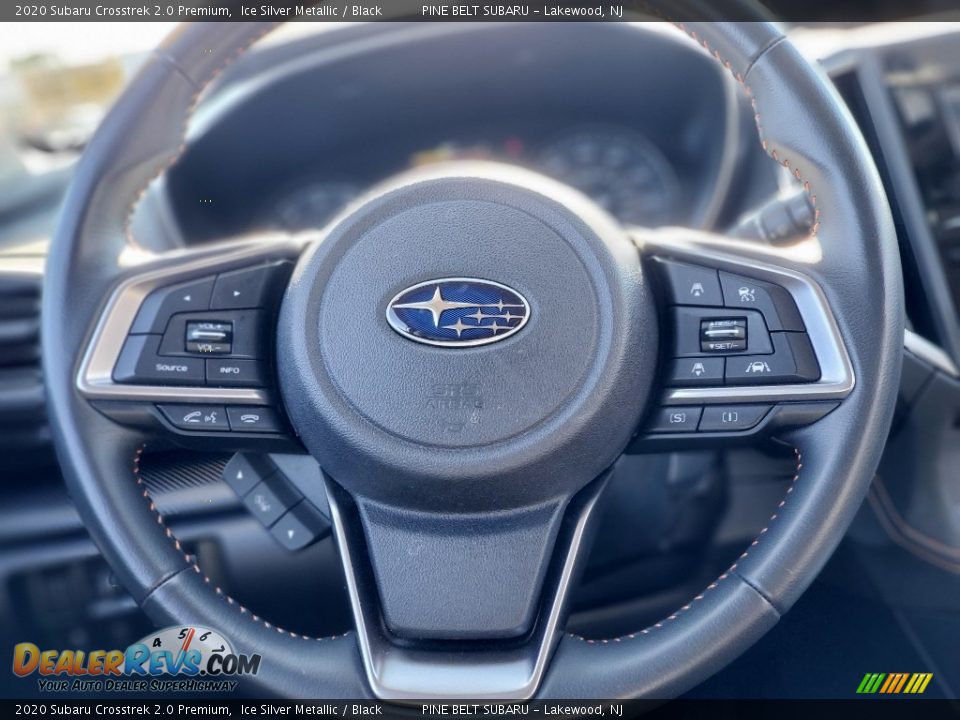Push the VOL+/VOL- volume rocker switch
Image resolution: width=960 pixels, height=720 pixels.
click(x=209, y=337)
